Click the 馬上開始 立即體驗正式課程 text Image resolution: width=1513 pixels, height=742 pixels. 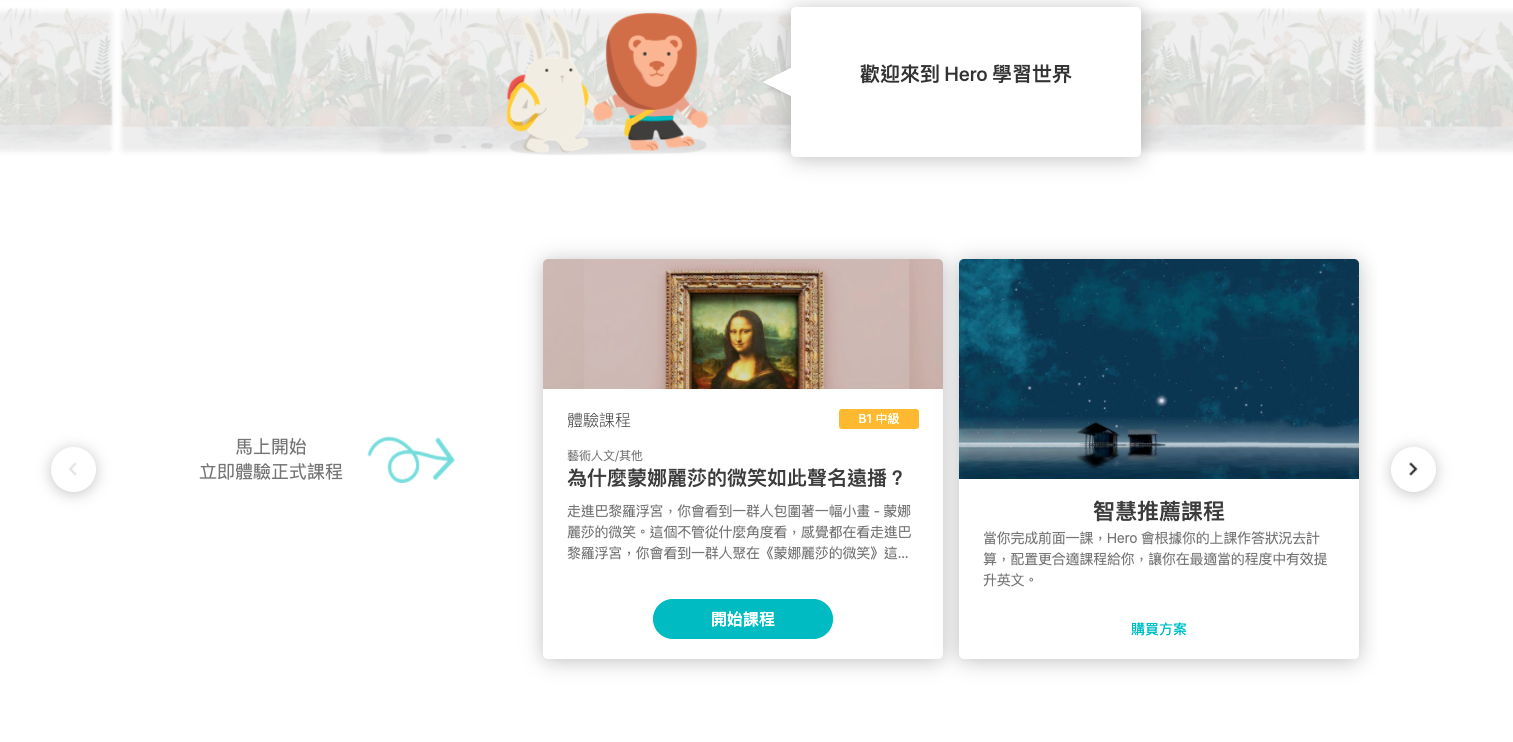click(271, 459)
